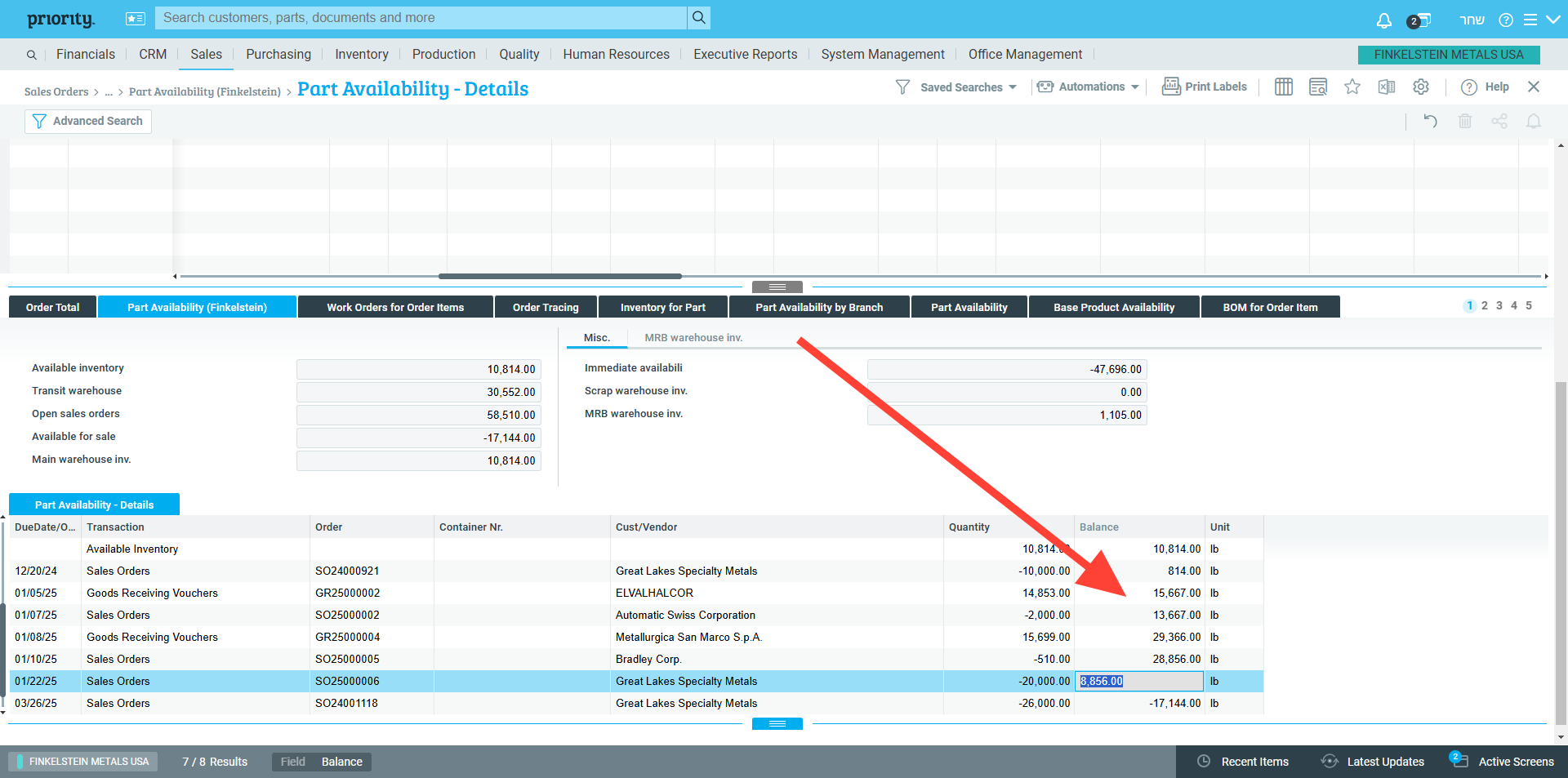The width and height of the screenshot is (1568, 778).
Task: Open the Executive Reports menu
Action: click(746, 54)
